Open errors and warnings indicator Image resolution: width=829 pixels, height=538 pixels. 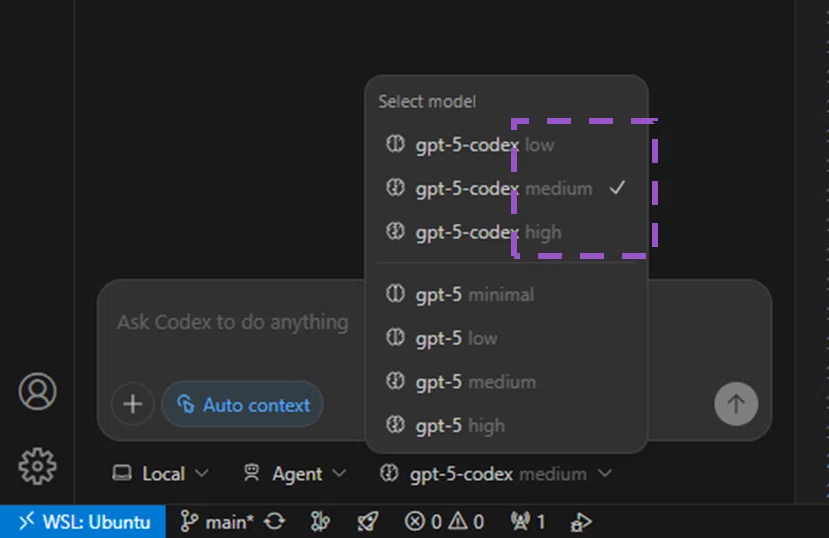[x=444, y=522]
